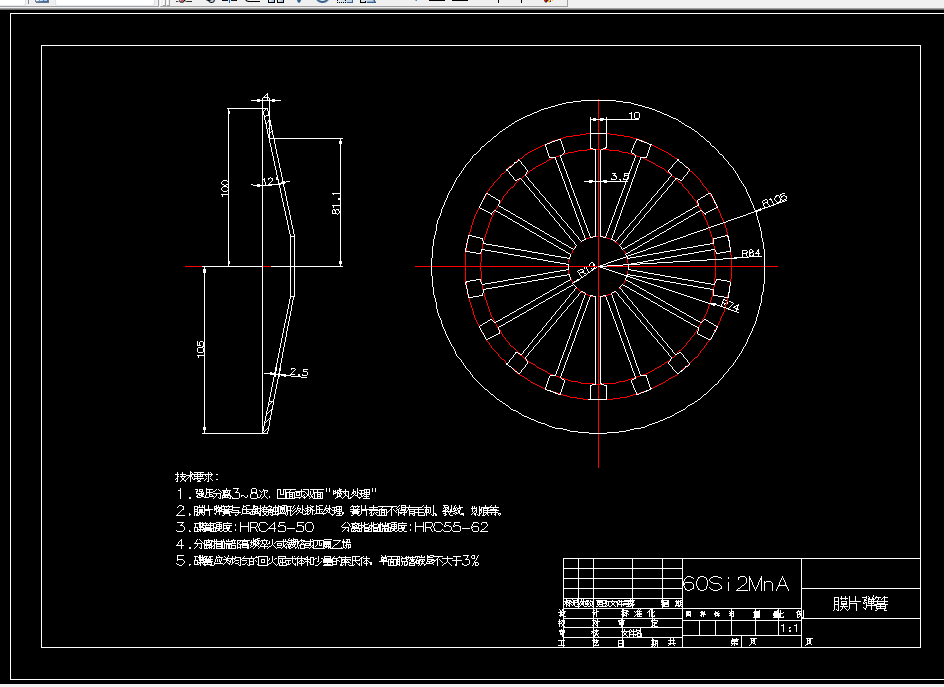Click the 3.5 slot width dimension

tap(619, 177)
